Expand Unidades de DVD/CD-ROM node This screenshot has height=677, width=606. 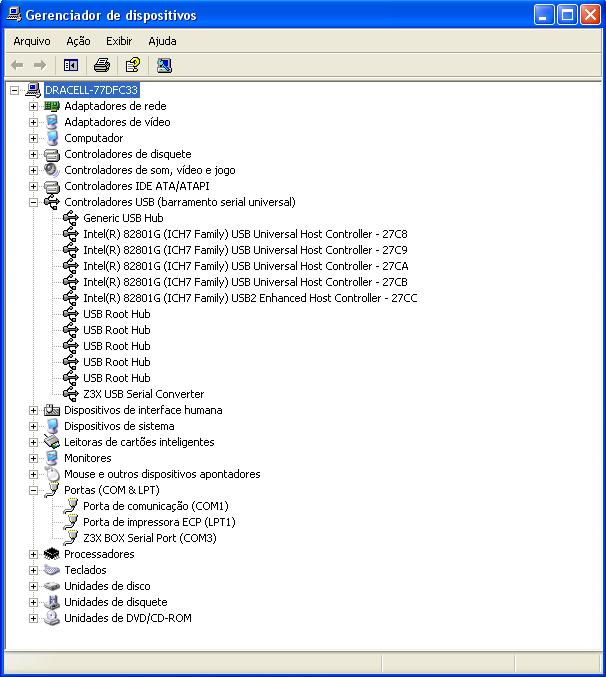33,618
